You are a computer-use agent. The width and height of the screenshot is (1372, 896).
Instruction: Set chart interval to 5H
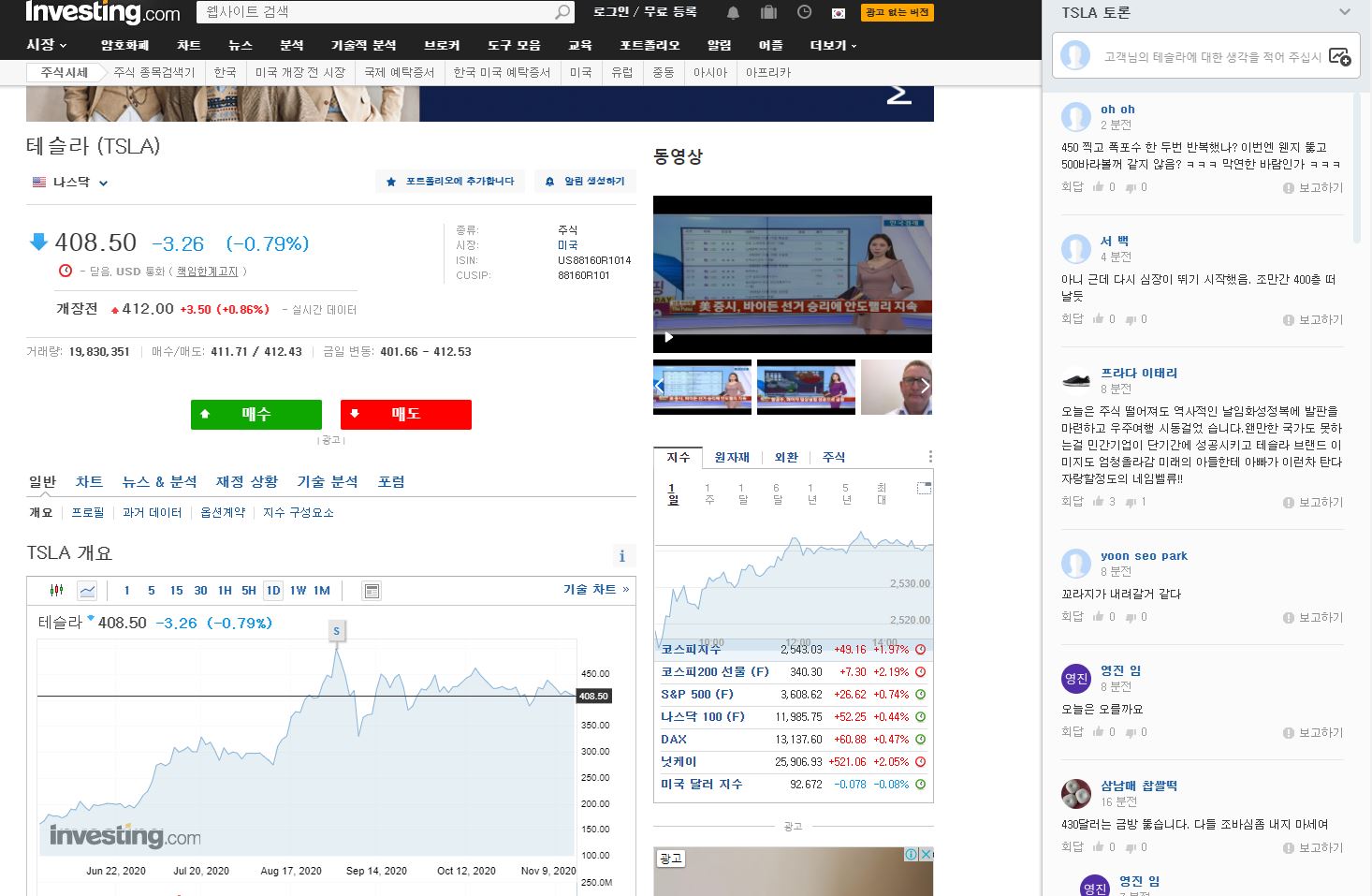pos(248,591)
